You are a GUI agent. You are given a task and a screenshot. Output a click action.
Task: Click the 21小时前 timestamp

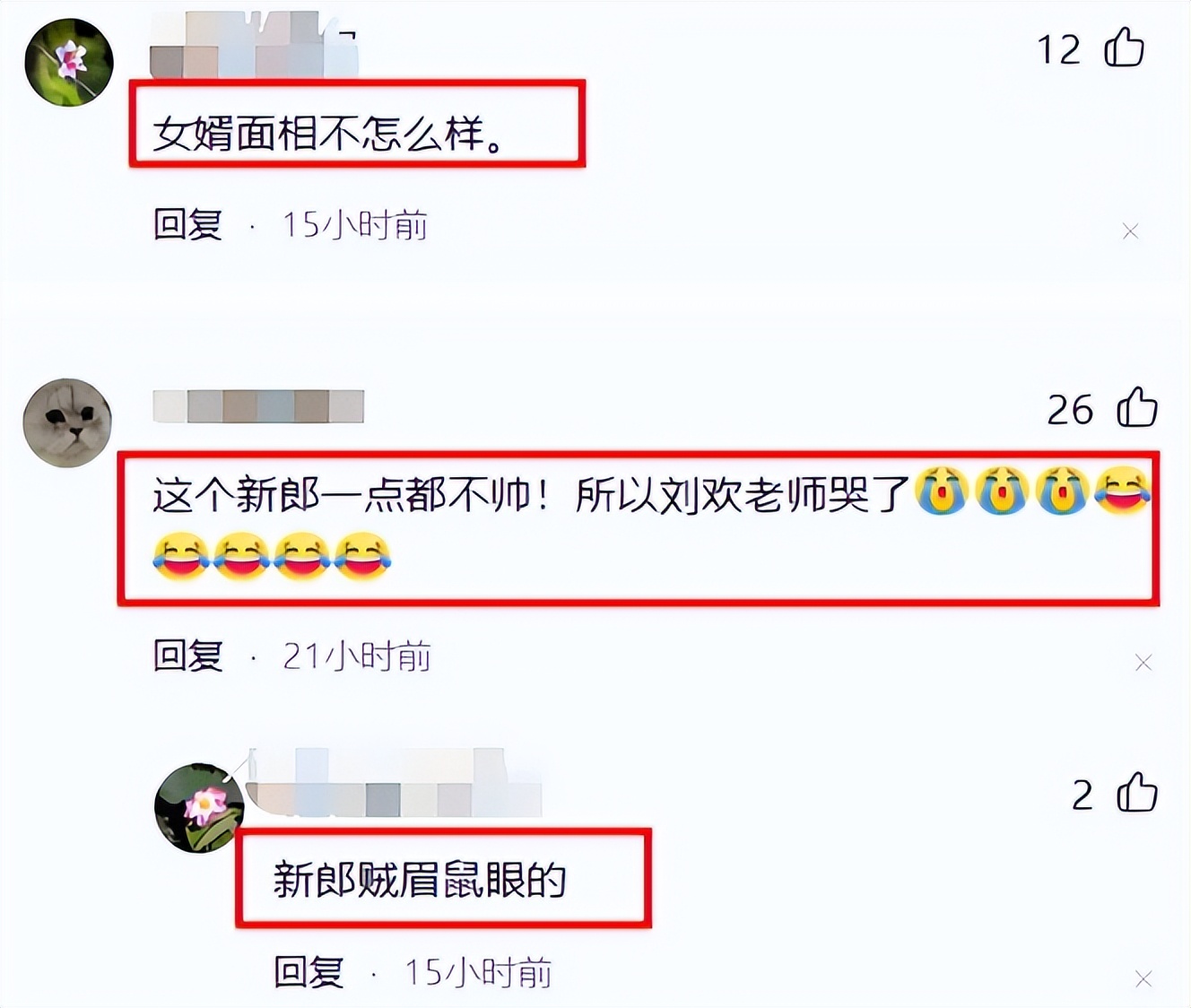coord(357,656)
